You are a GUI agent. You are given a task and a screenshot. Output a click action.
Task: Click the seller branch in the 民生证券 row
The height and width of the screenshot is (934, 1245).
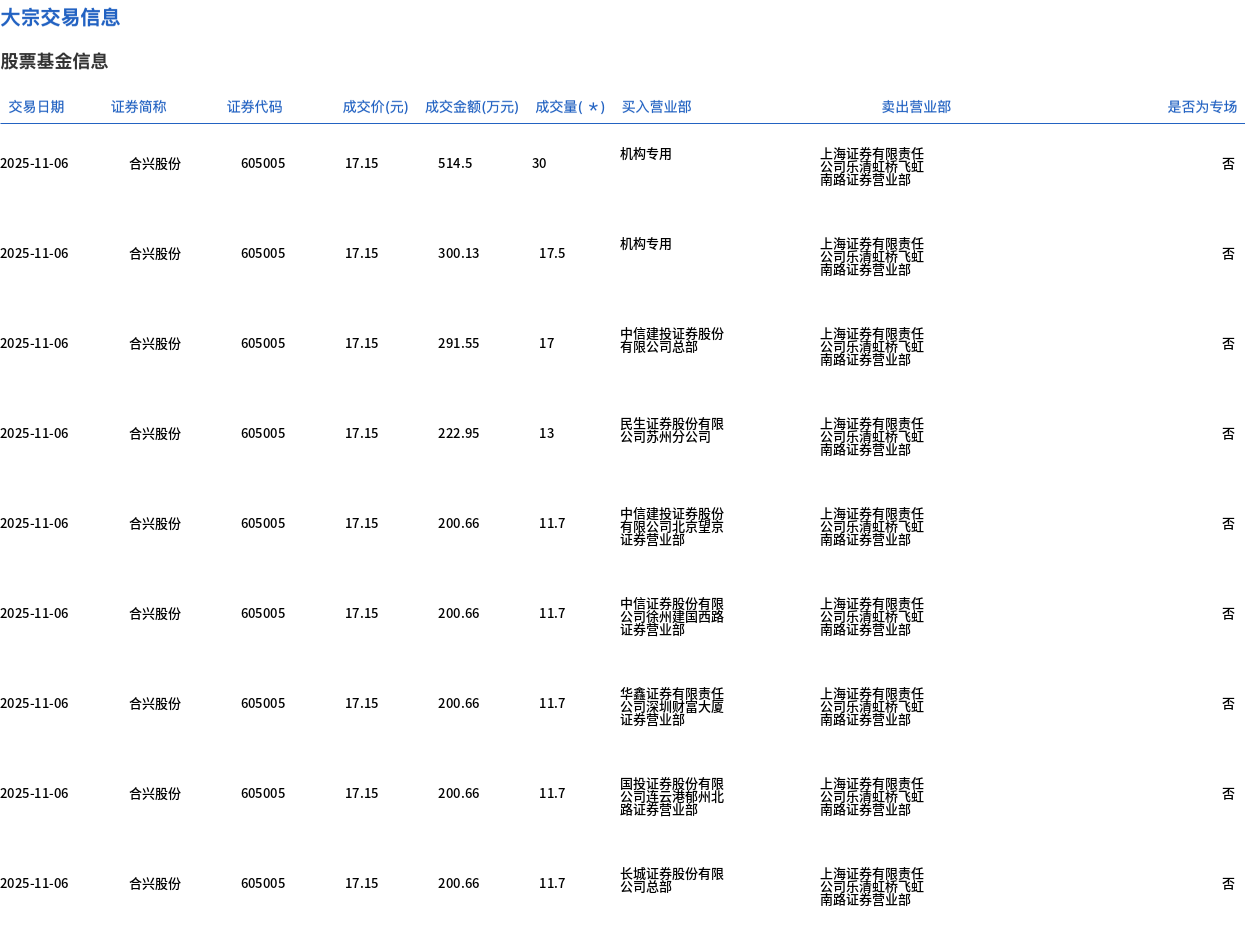(872, 436)
